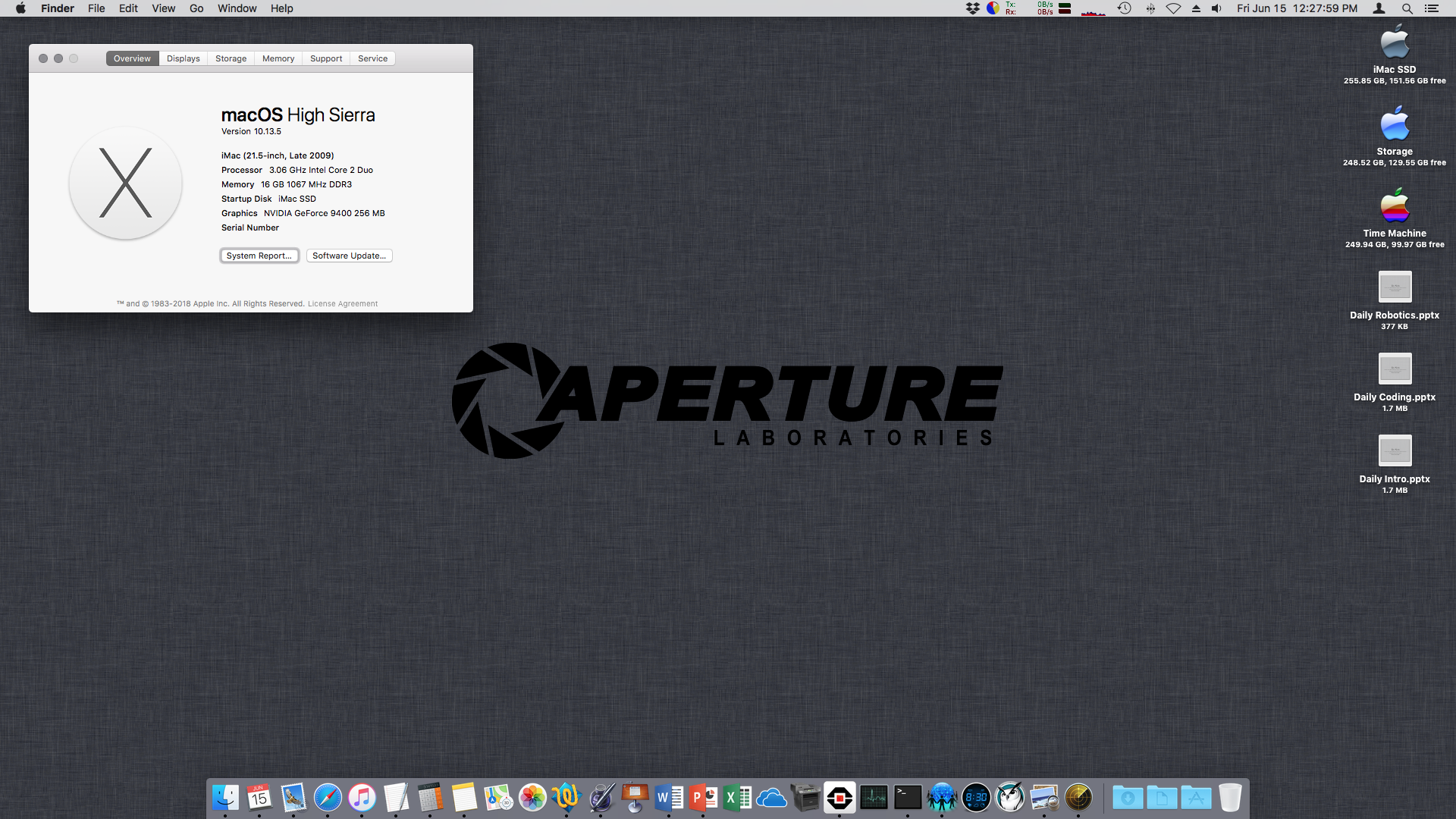Launch Keynote from the Dock
The width and height of the screenshot is (1456, 819).
coord(635,798)
